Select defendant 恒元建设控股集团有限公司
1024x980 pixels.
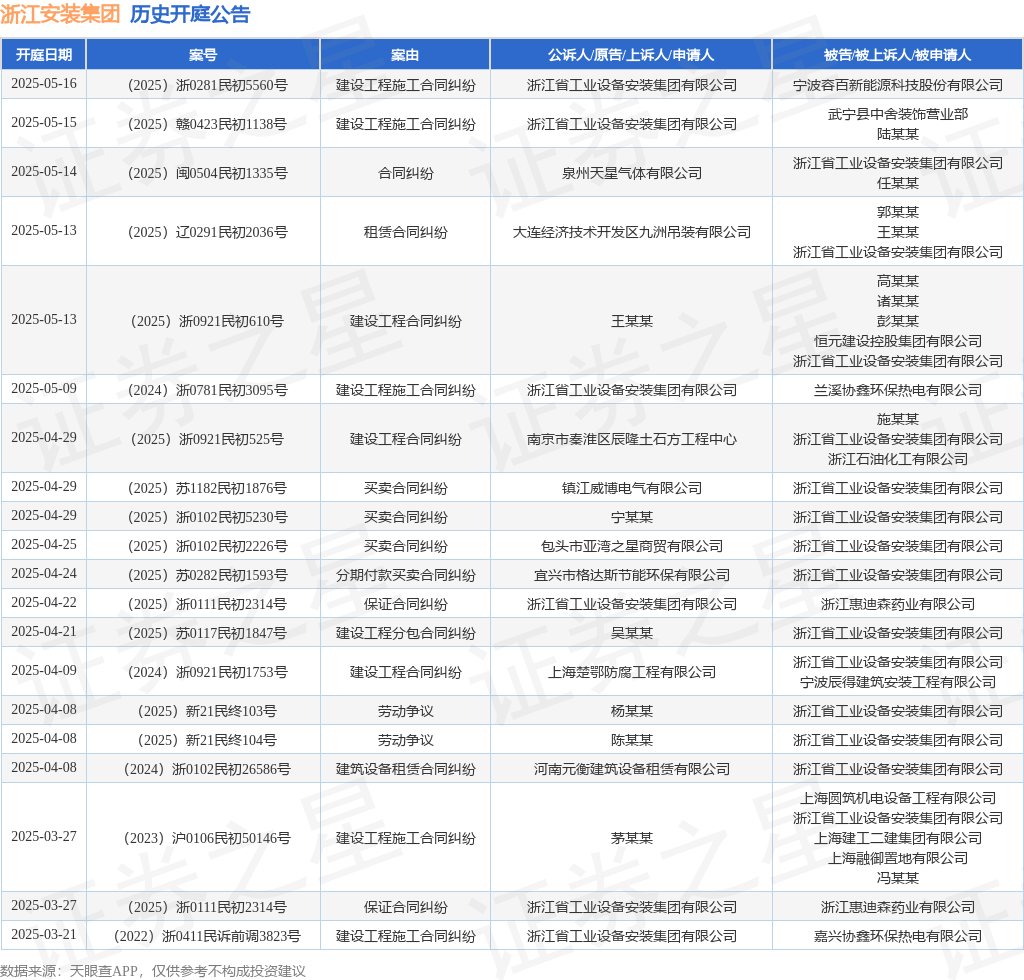[x=897, y=341]
